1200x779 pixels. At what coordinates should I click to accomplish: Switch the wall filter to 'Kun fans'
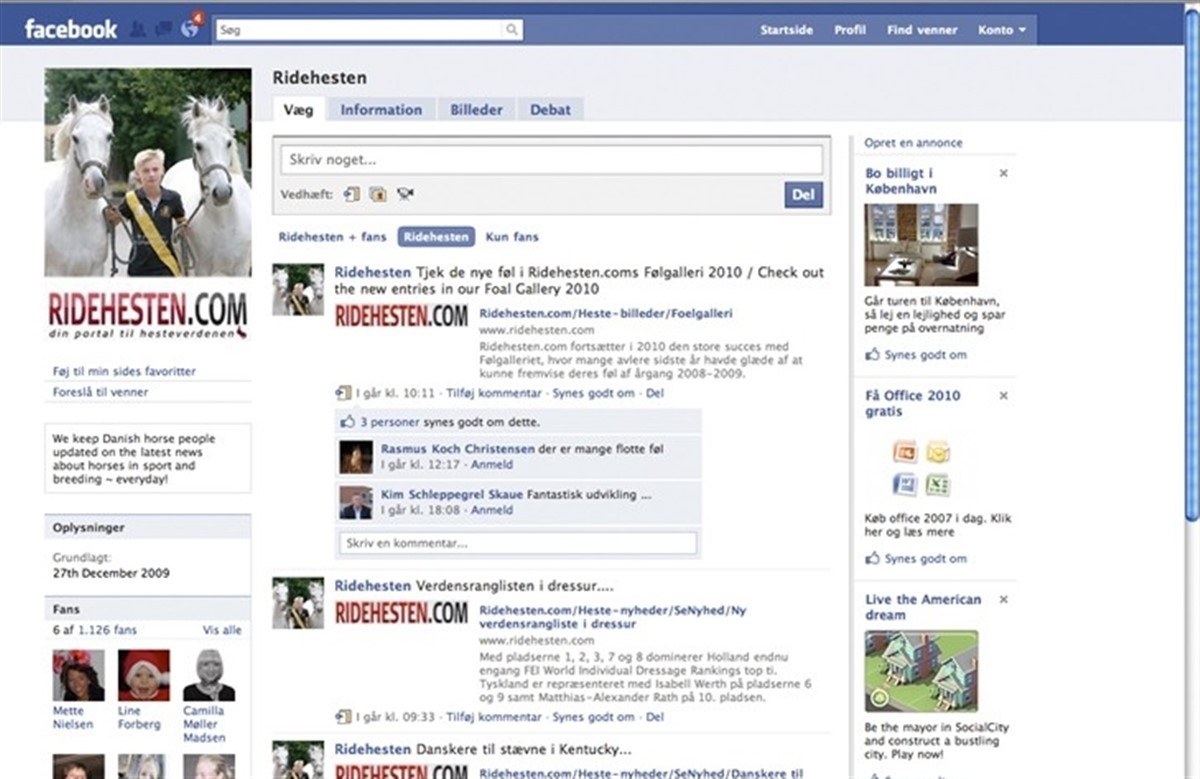[x=512, y=237]
